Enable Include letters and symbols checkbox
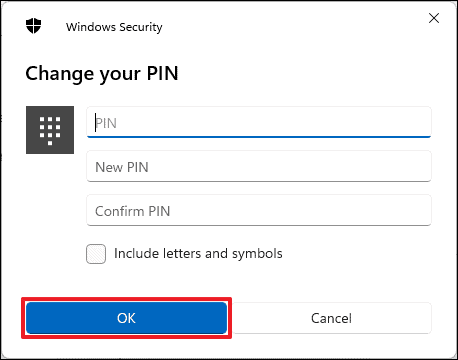Screen dimensions: 458x360 [96, 254]
